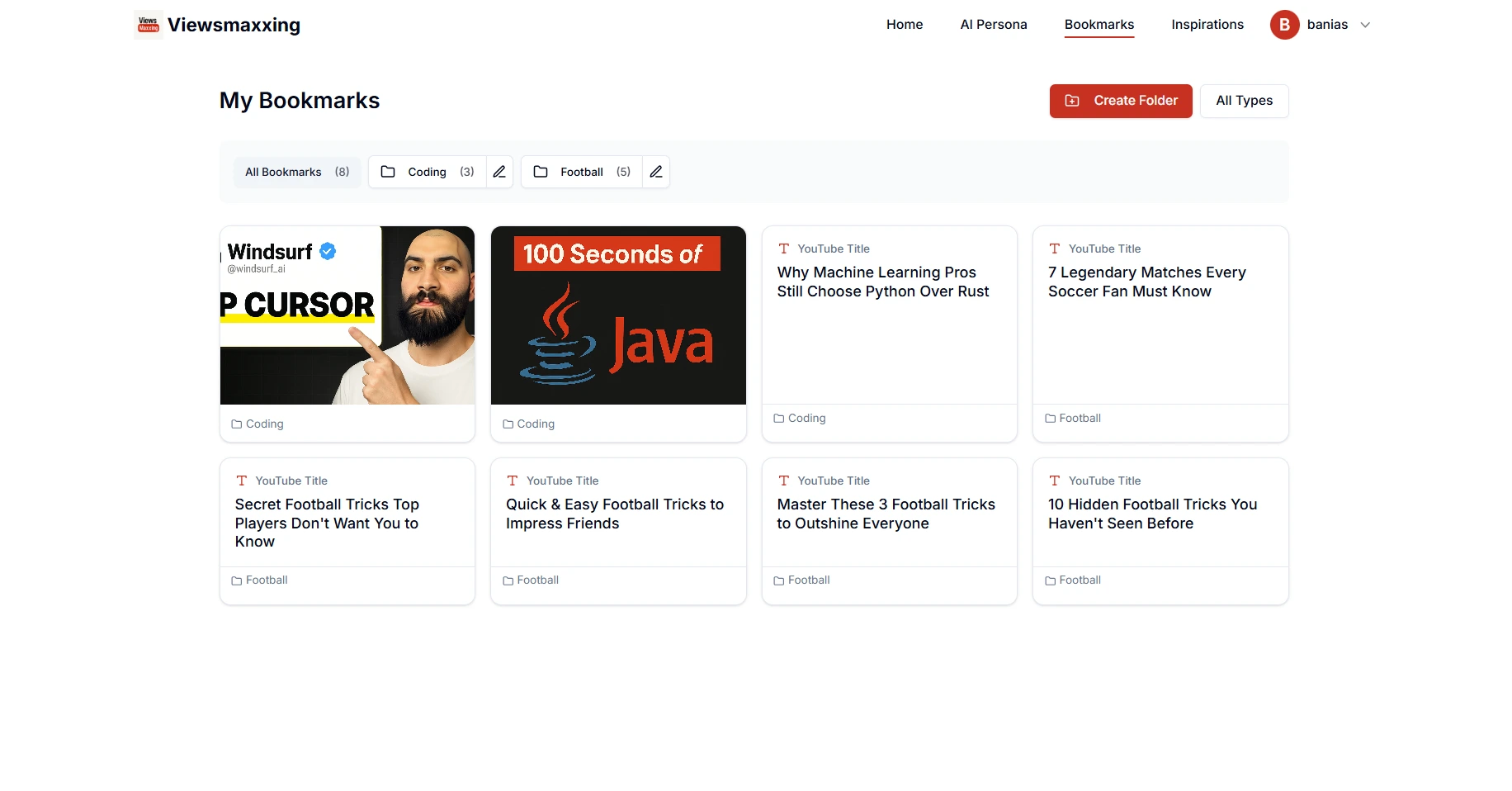1512x791 pixels.
Task: Click Football label on Quick & Easy card
Action: [538, 580]
